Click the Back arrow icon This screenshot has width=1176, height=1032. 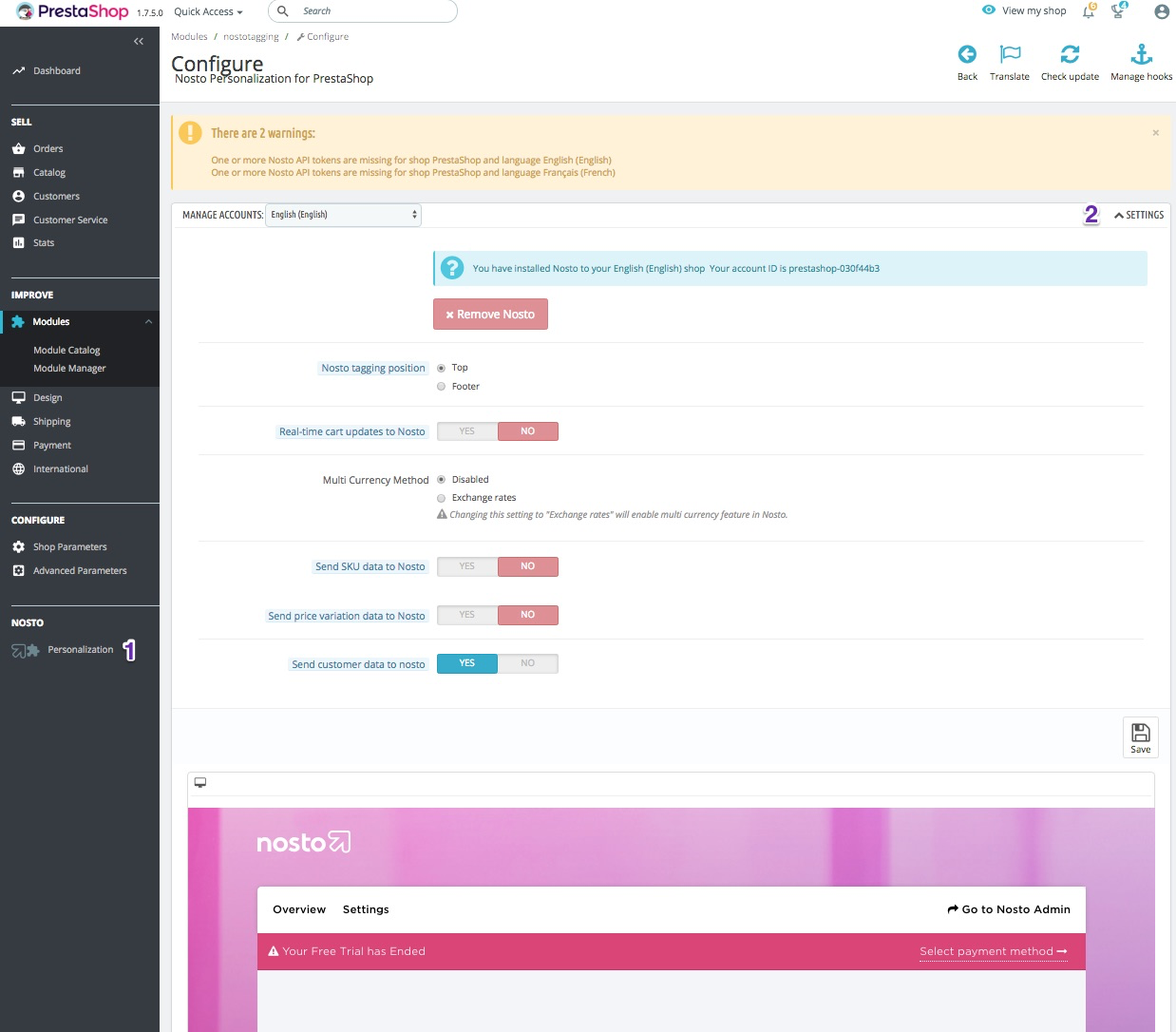[967, 54]
